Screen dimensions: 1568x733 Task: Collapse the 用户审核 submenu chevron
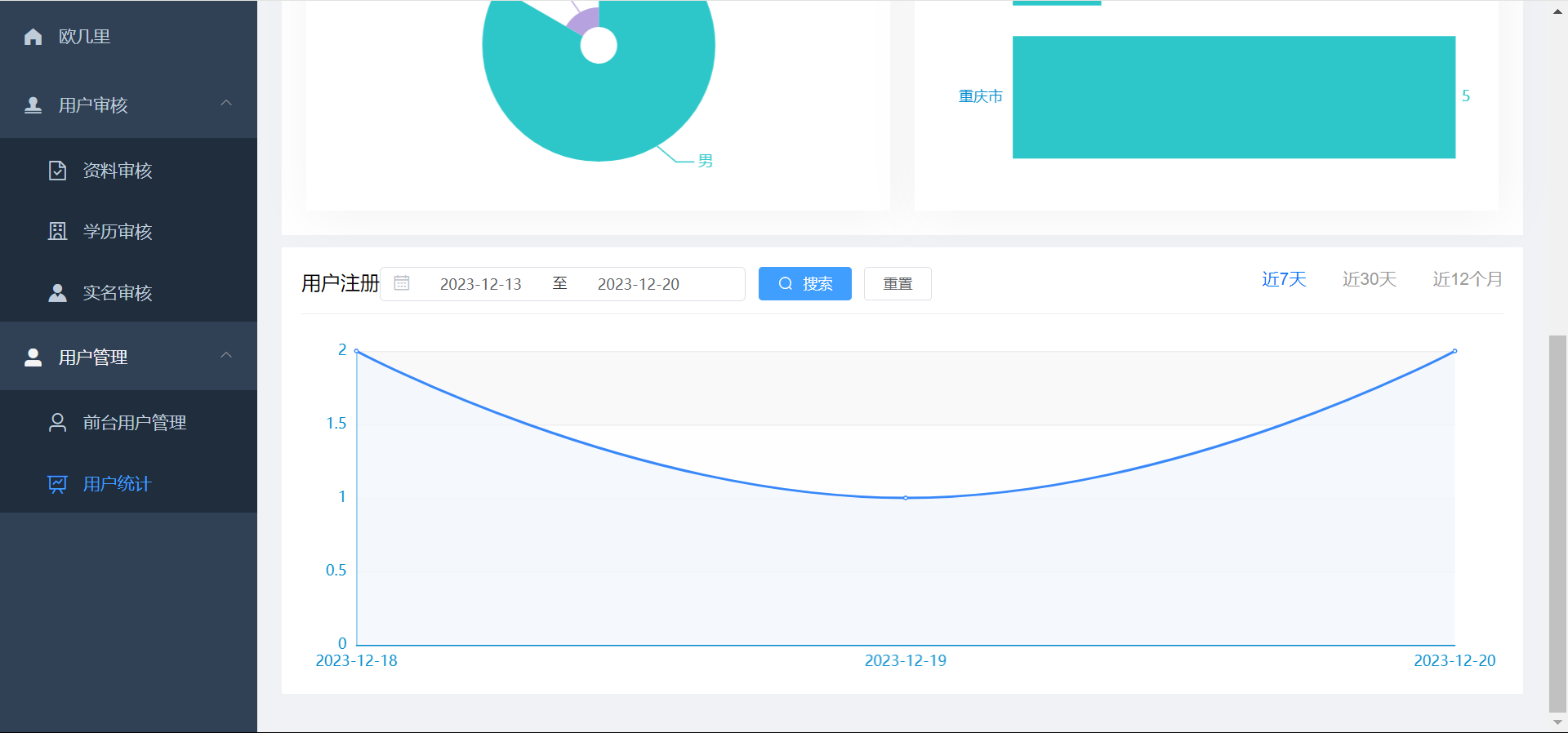(227, 104)
